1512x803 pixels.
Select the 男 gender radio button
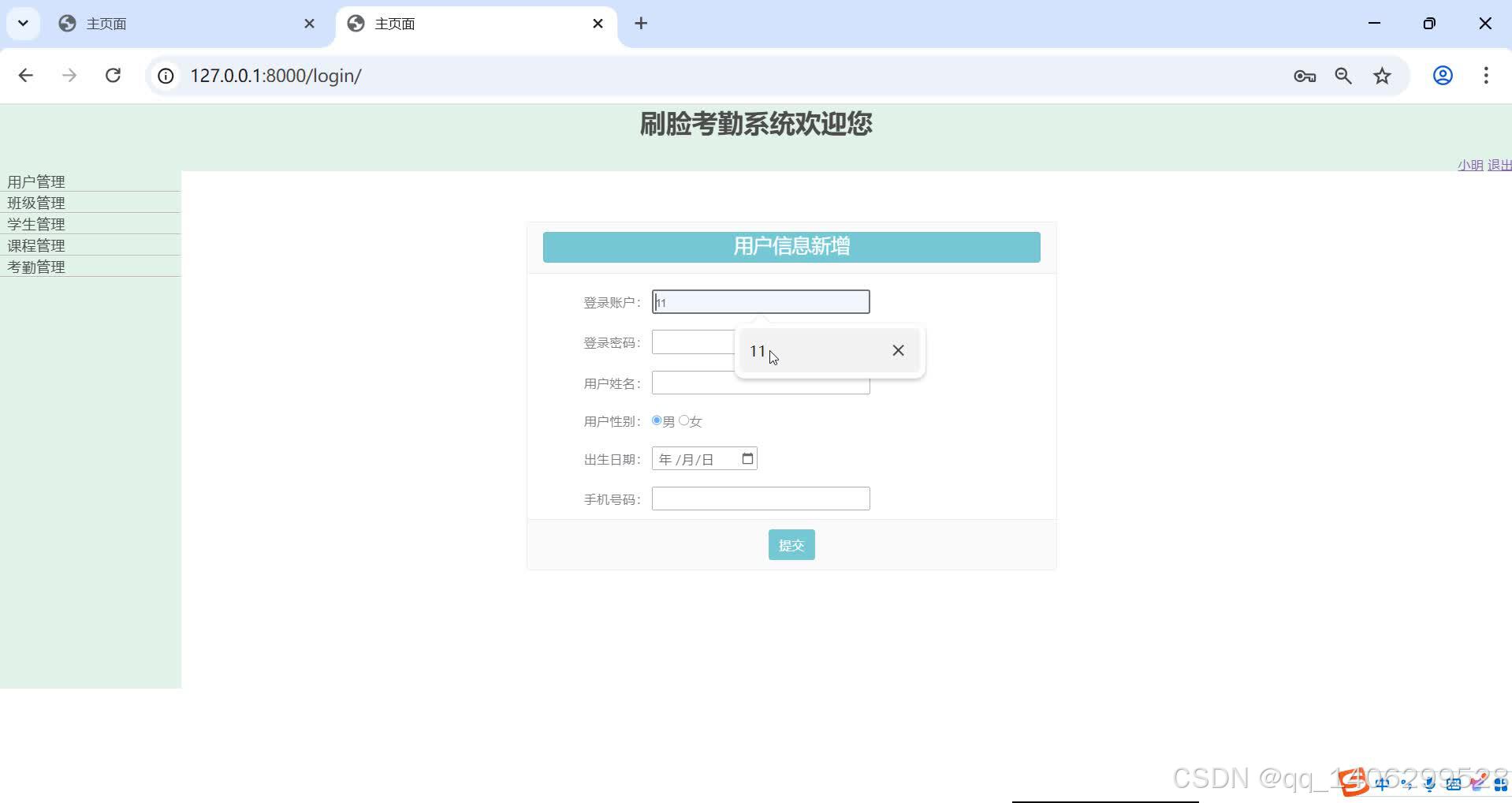[x=657, y=420]
